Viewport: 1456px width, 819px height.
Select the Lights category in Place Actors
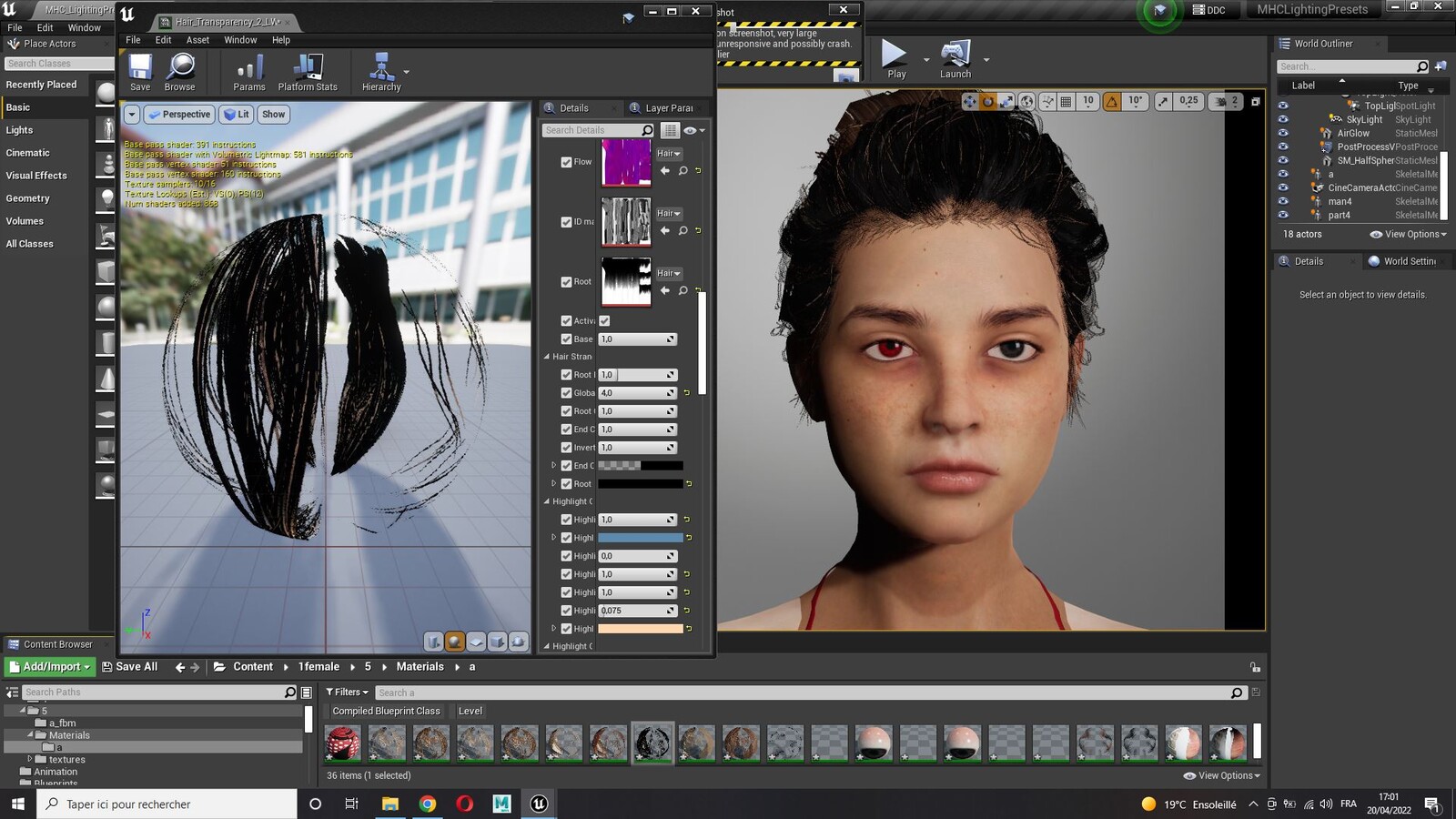coord(19,130)
